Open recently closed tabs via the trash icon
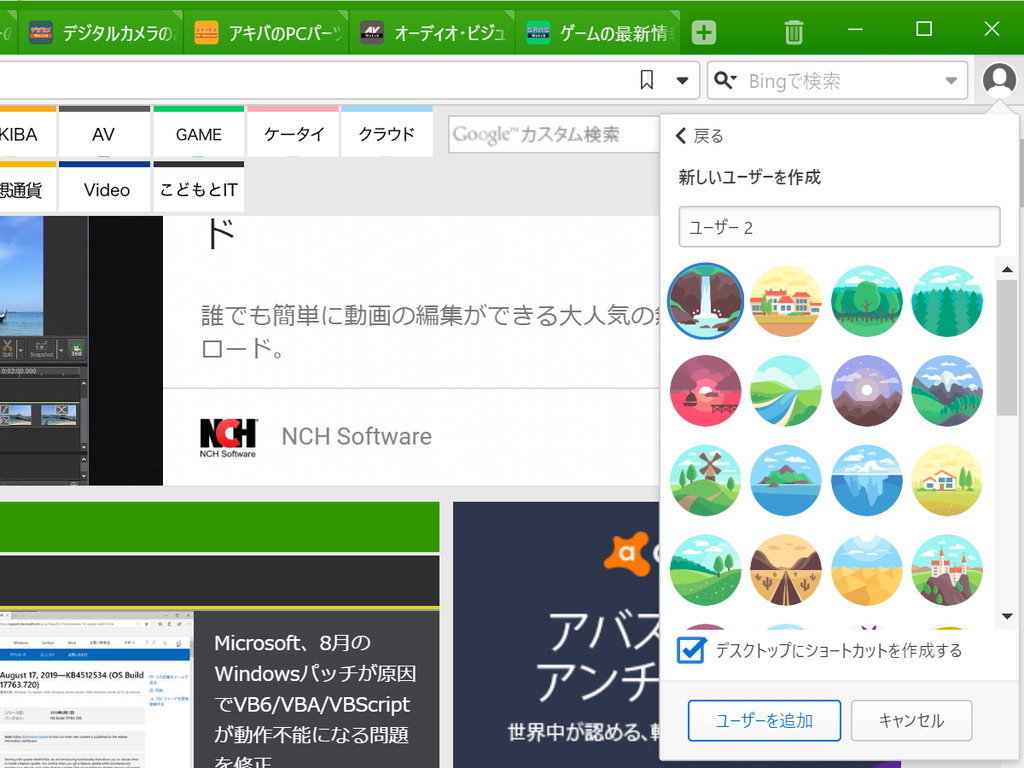Viewport: 1024px width, 768px height. 793,31
